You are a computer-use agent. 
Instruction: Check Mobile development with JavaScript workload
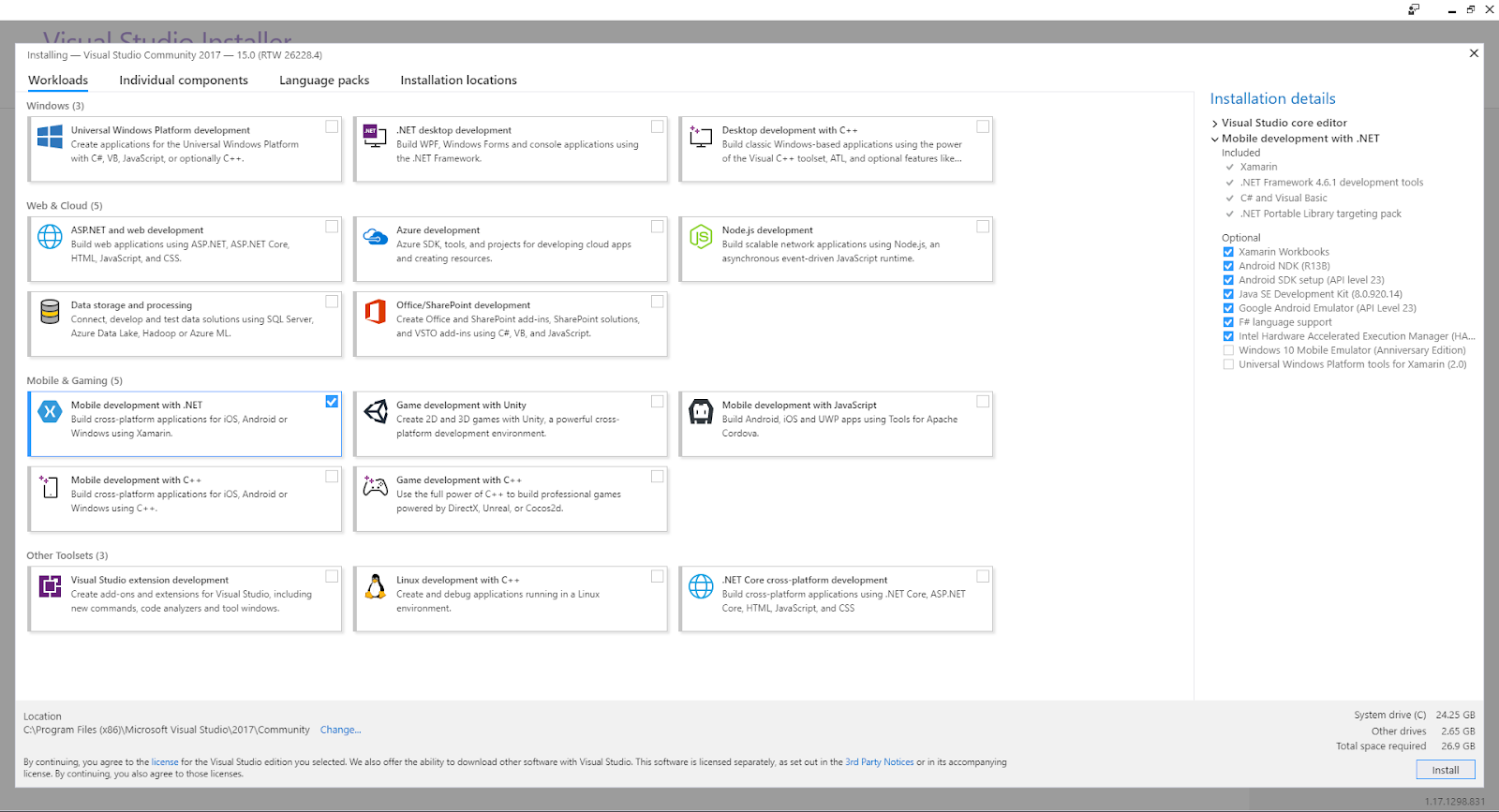pos(983,402)
